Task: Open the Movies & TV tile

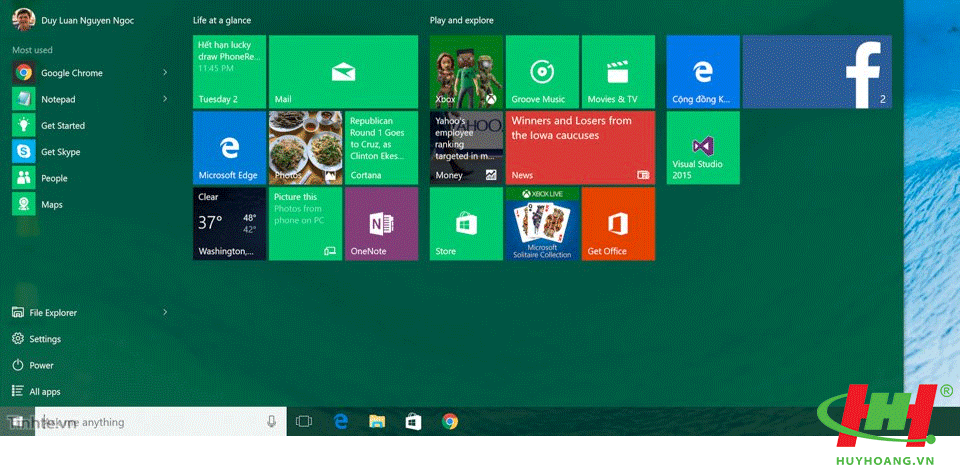Action: pos(618,72)
